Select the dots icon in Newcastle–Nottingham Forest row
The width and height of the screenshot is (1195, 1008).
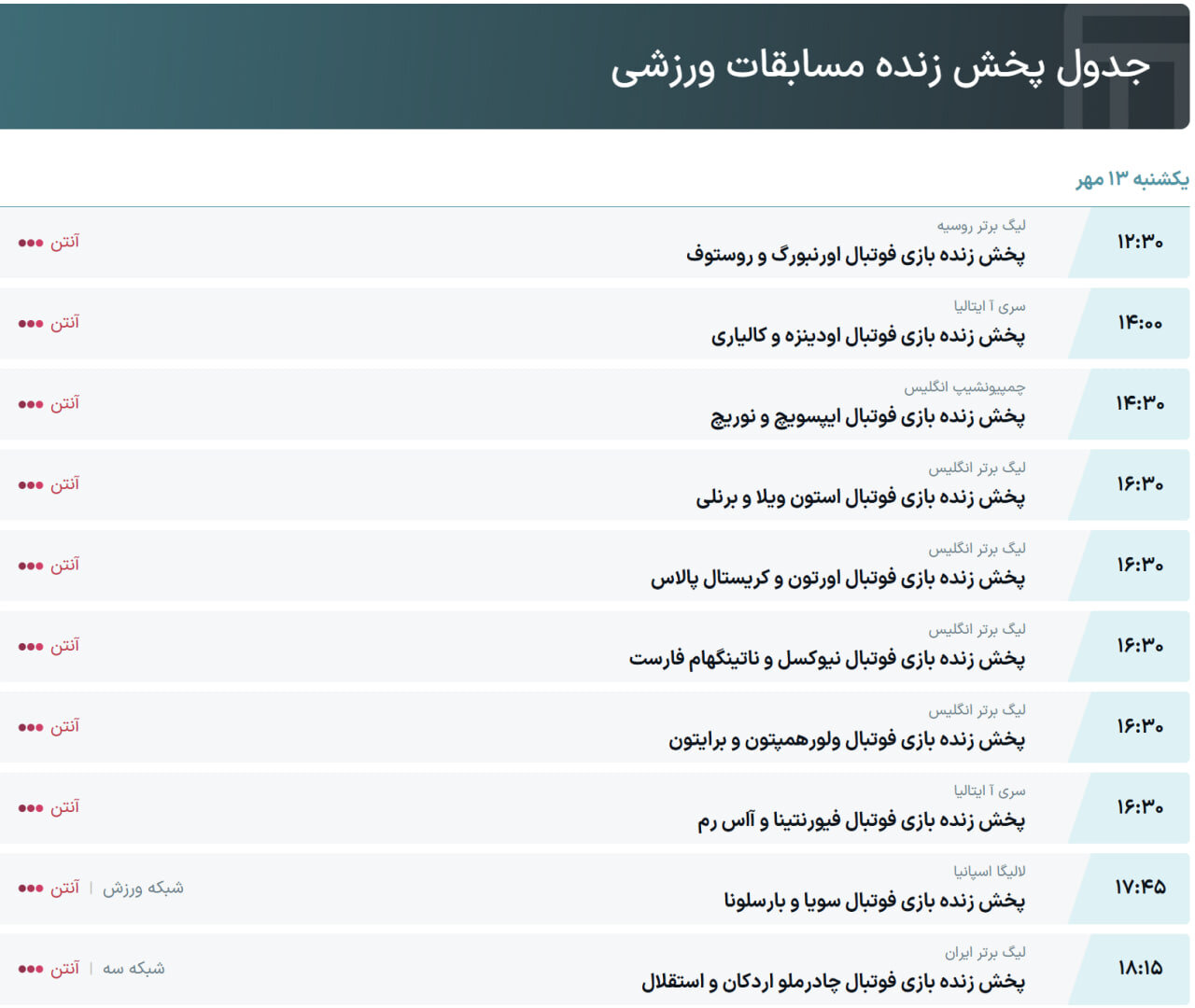pyautogui.click(x=31, y=647)
